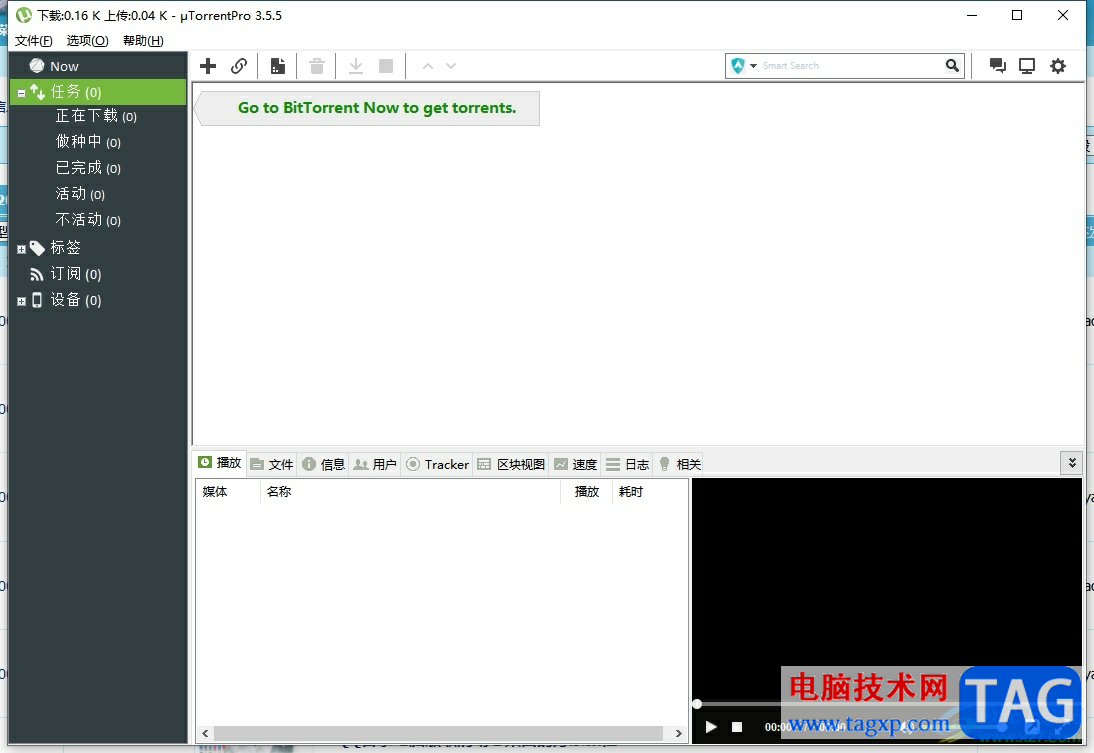
Task: Switch to the Tracker tab
Action: [437, 464]
